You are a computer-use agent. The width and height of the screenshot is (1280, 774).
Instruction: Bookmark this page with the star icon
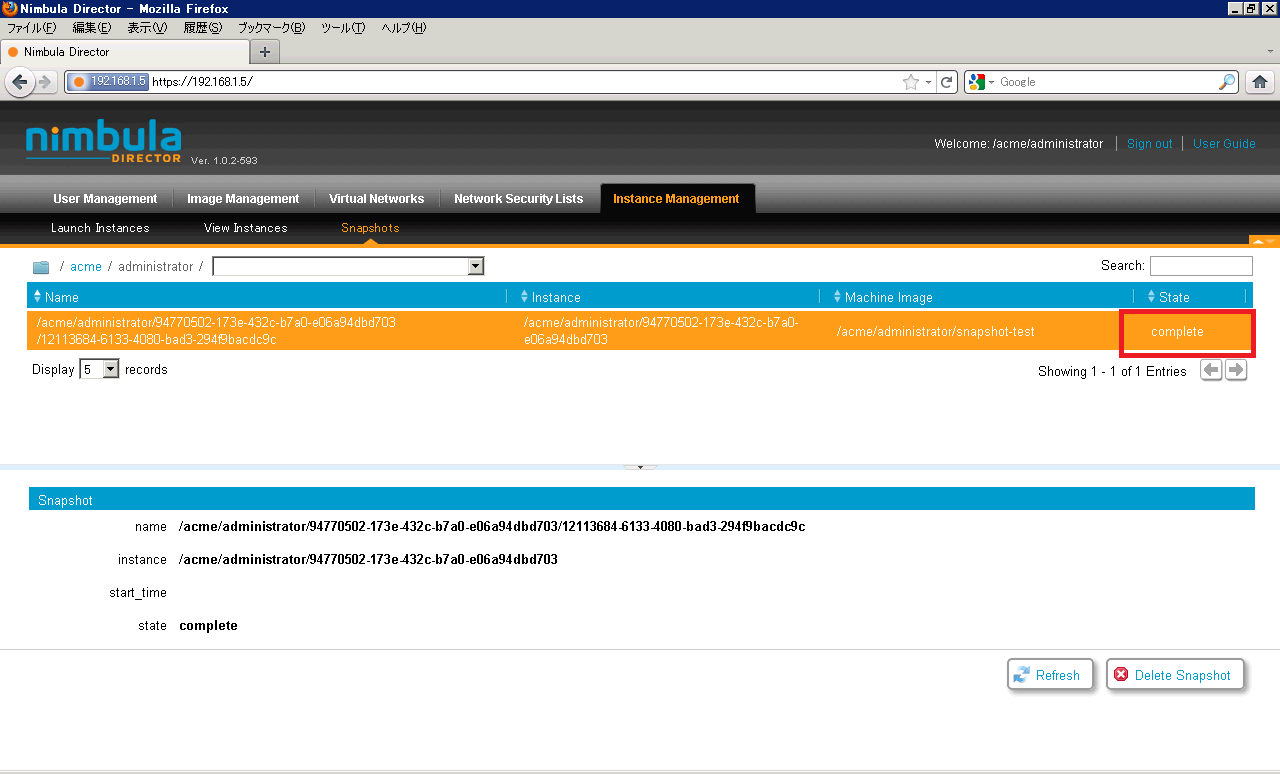click(910, 82)
